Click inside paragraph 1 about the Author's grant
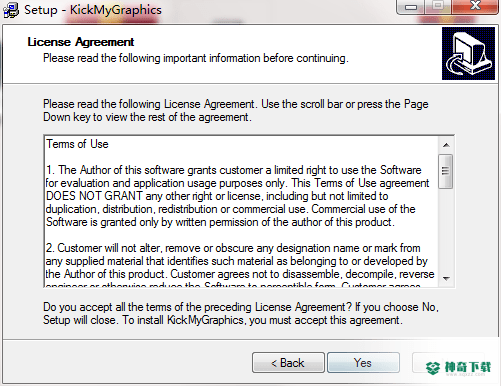This screenshot has width=501, height=386. tap(237, 196)
